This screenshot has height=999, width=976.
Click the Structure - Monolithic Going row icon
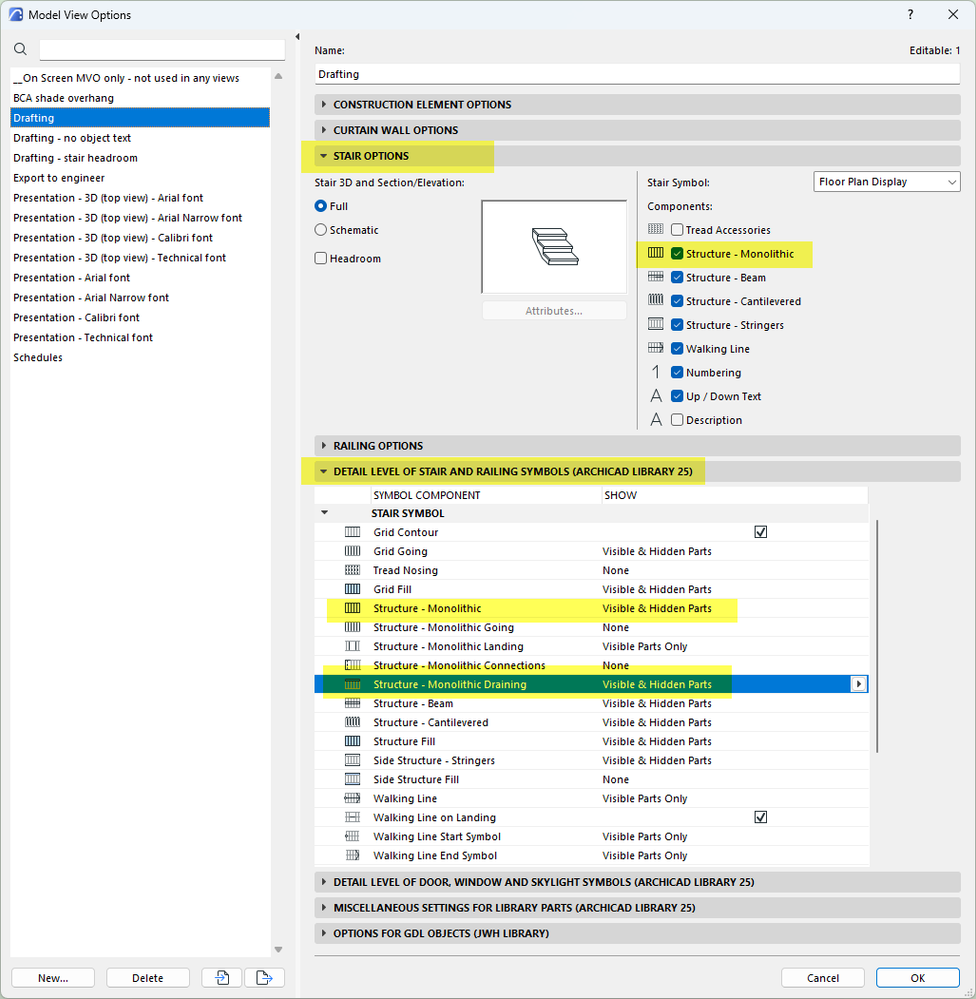point(352,627)
